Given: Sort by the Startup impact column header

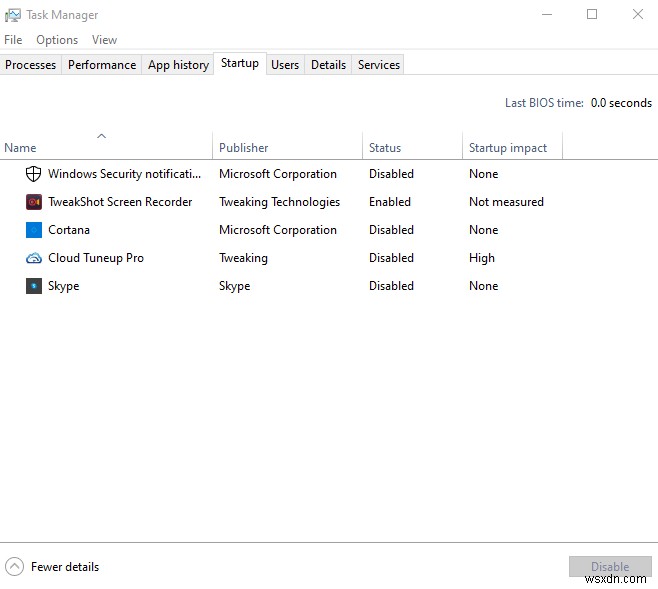Looking at the screenshot, I should [x=512, y=145].
